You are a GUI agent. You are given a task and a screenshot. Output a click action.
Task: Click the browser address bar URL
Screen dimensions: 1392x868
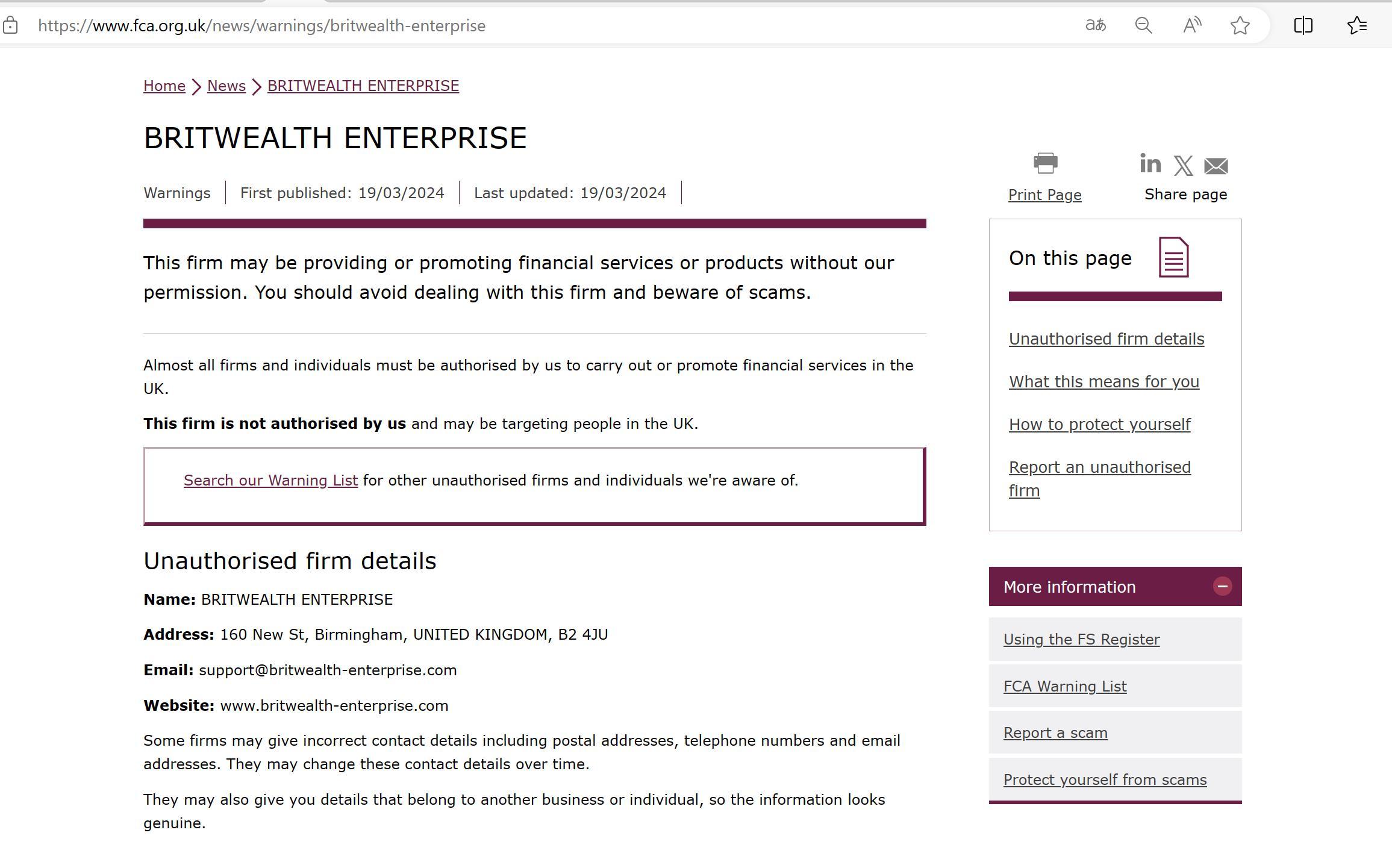(x=261, y=26)
